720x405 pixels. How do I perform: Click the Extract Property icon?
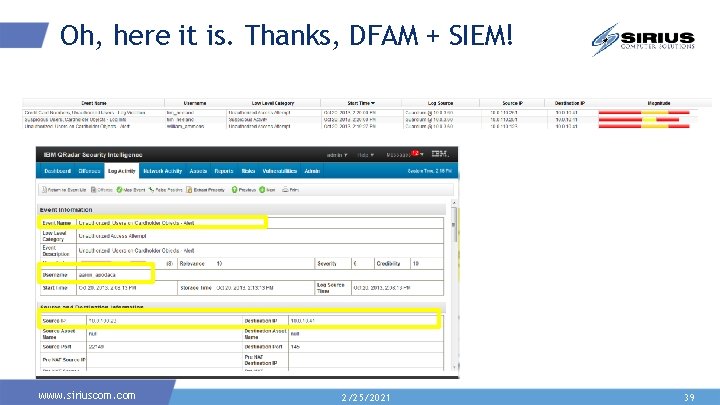(x=189, y=190)
